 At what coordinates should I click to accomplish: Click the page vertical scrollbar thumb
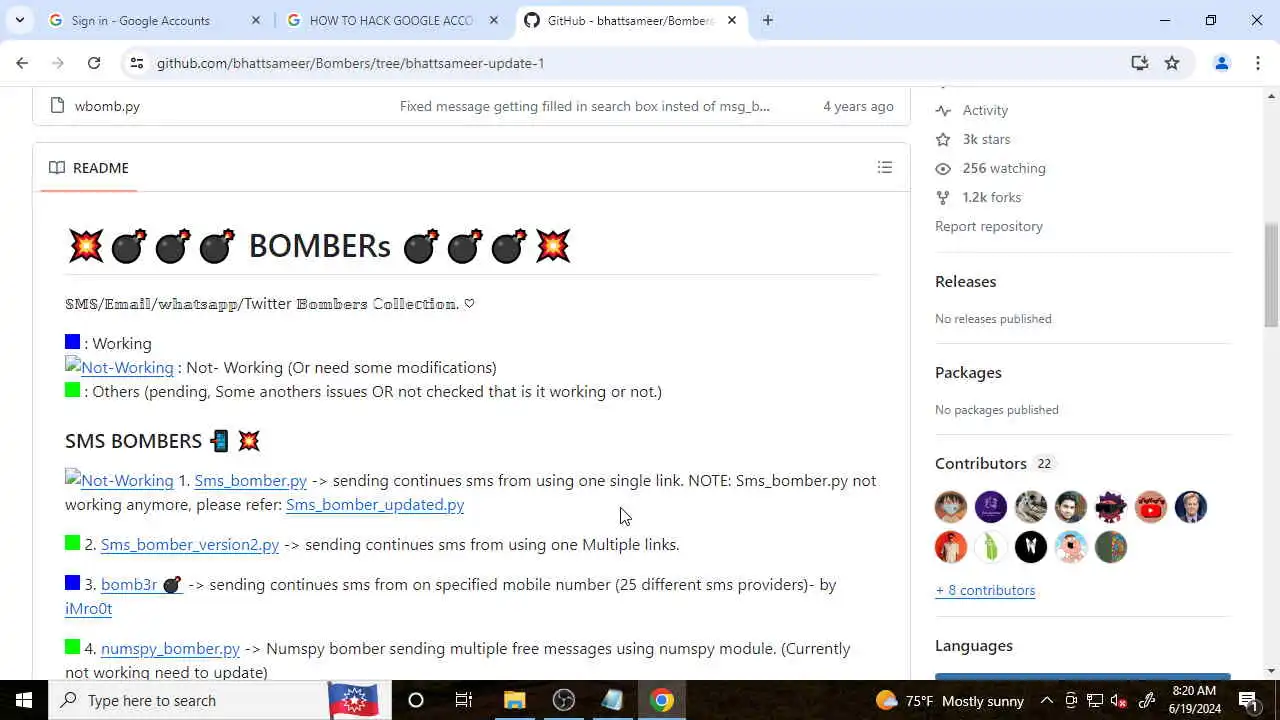1271,274
